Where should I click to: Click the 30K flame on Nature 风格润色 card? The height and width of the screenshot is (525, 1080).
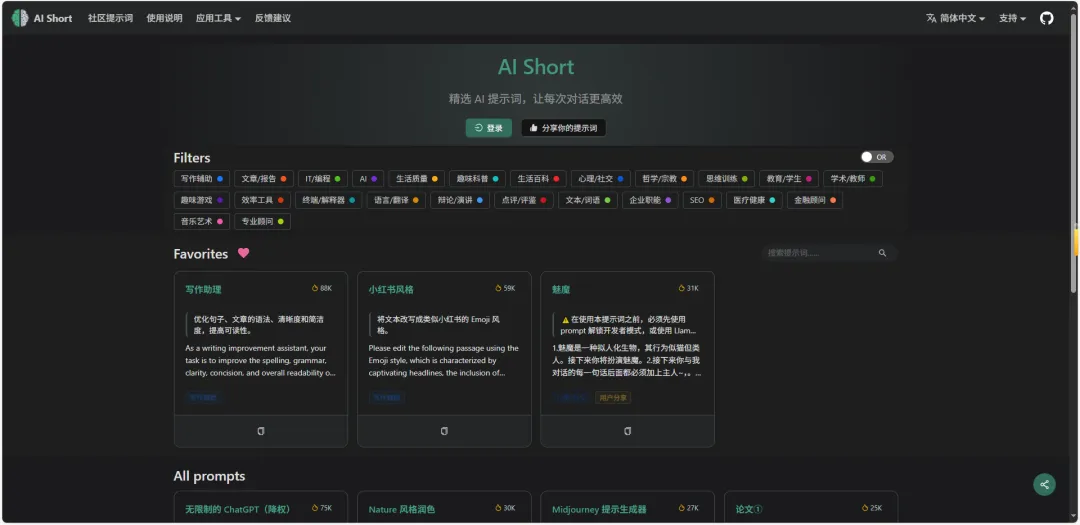498,508
